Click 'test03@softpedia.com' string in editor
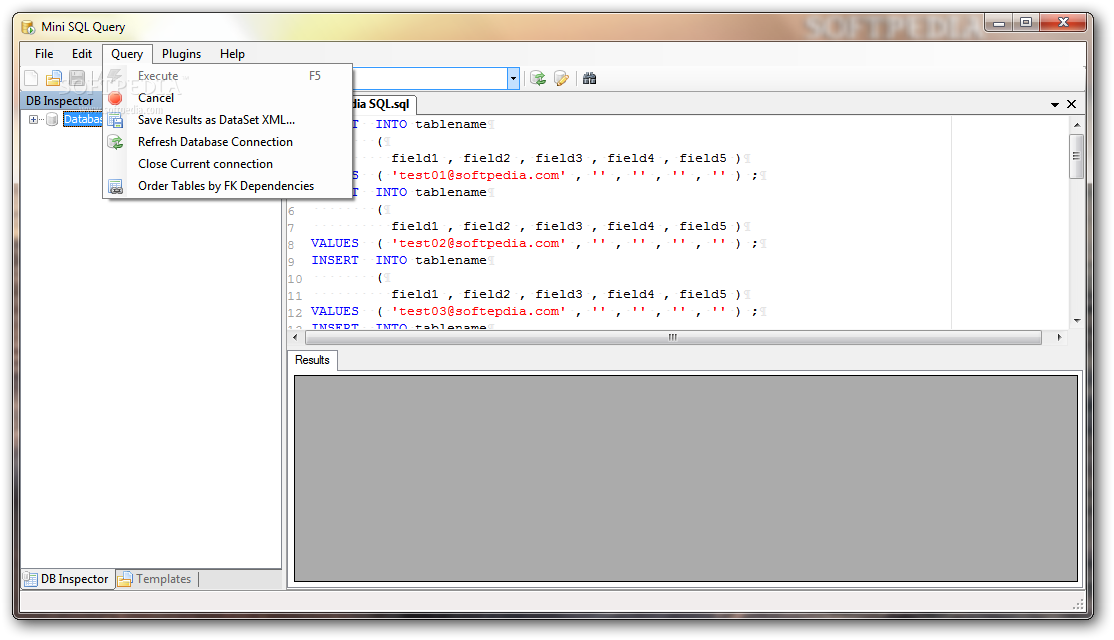This screenshot has width=1114, height=640. click(479, 312)
